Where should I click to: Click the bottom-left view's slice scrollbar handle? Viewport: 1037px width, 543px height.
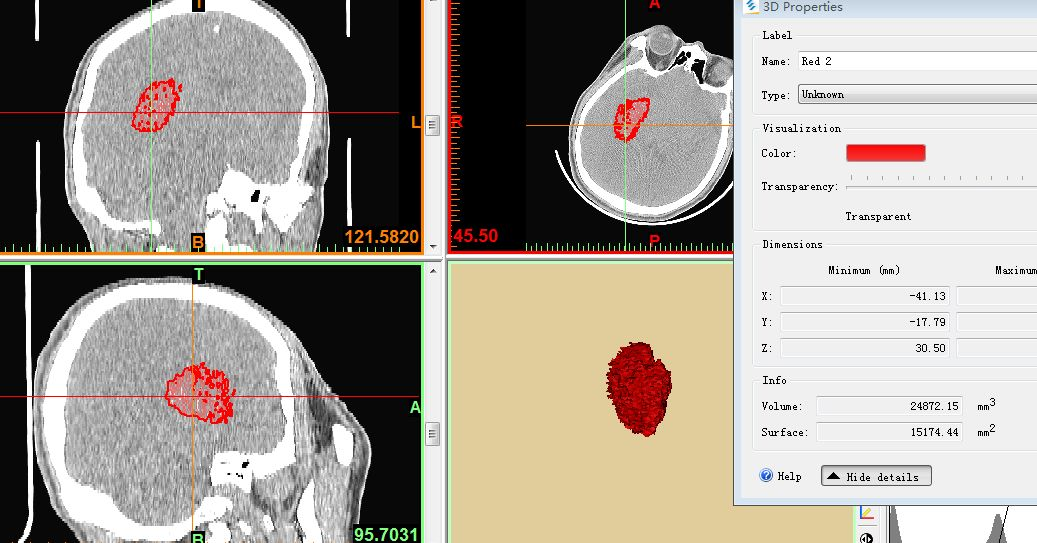(432, 433)
